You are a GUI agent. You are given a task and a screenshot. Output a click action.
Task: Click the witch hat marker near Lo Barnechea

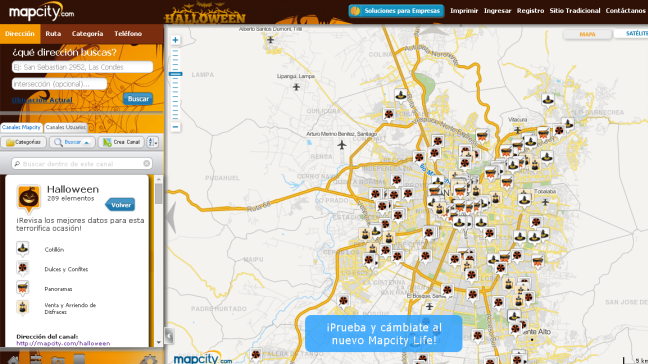point(548,100)
